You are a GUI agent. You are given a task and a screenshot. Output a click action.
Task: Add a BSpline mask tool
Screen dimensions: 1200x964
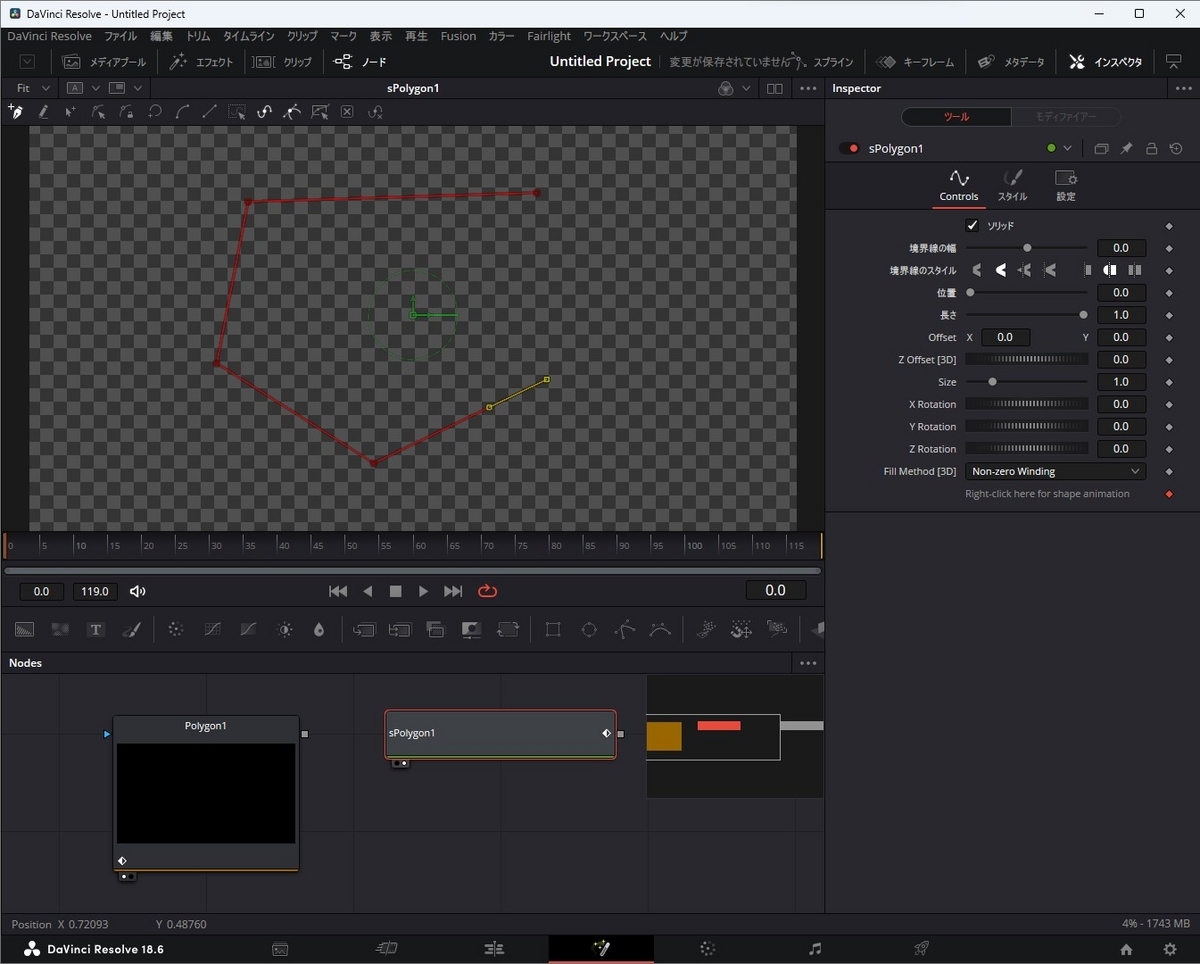coord(660,630)
